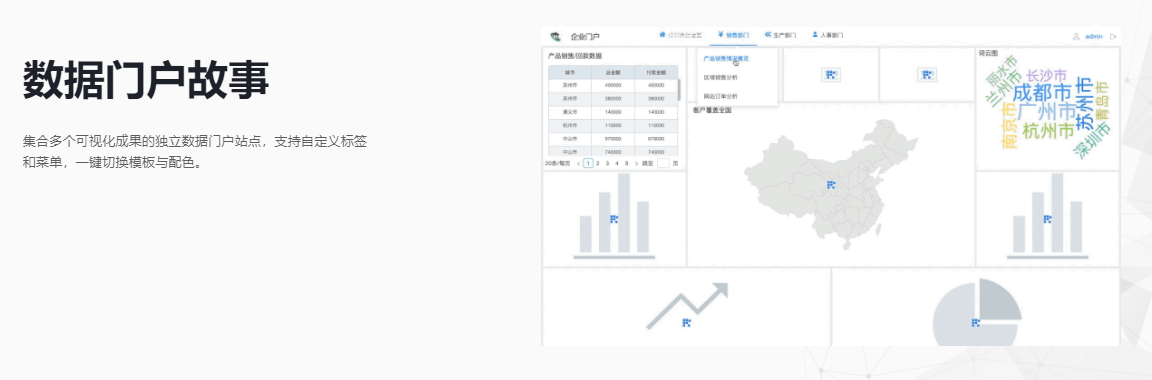Click the logout icon beside admin

1114,35
